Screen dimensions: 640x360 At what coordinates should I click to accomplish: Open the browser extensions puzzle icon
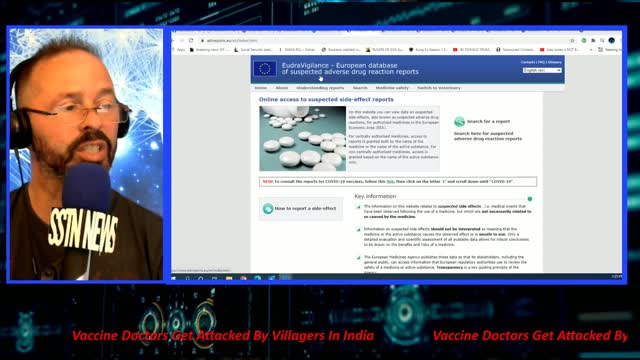593,40
